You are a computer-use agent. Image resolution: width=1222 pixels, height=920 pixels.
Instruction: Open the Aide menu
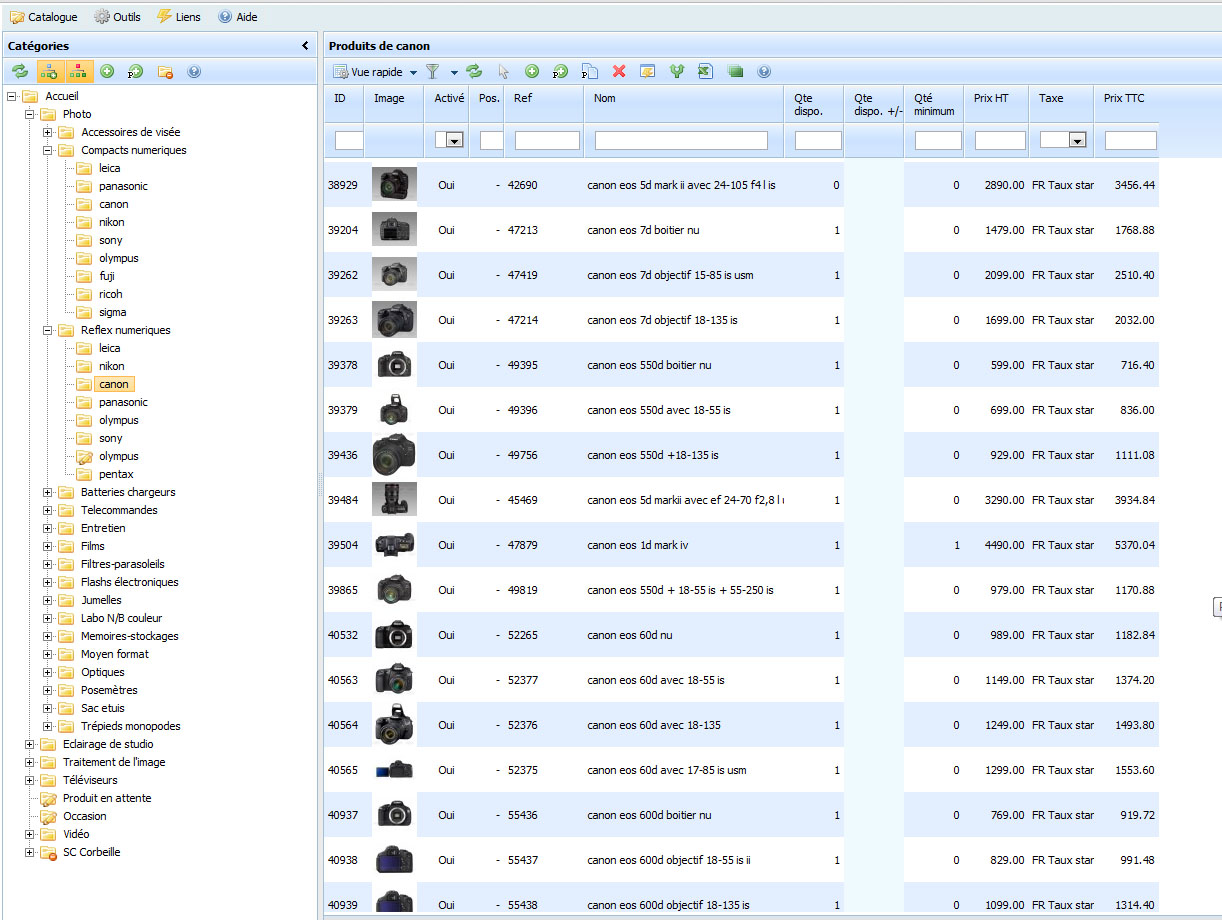point(237,17)
